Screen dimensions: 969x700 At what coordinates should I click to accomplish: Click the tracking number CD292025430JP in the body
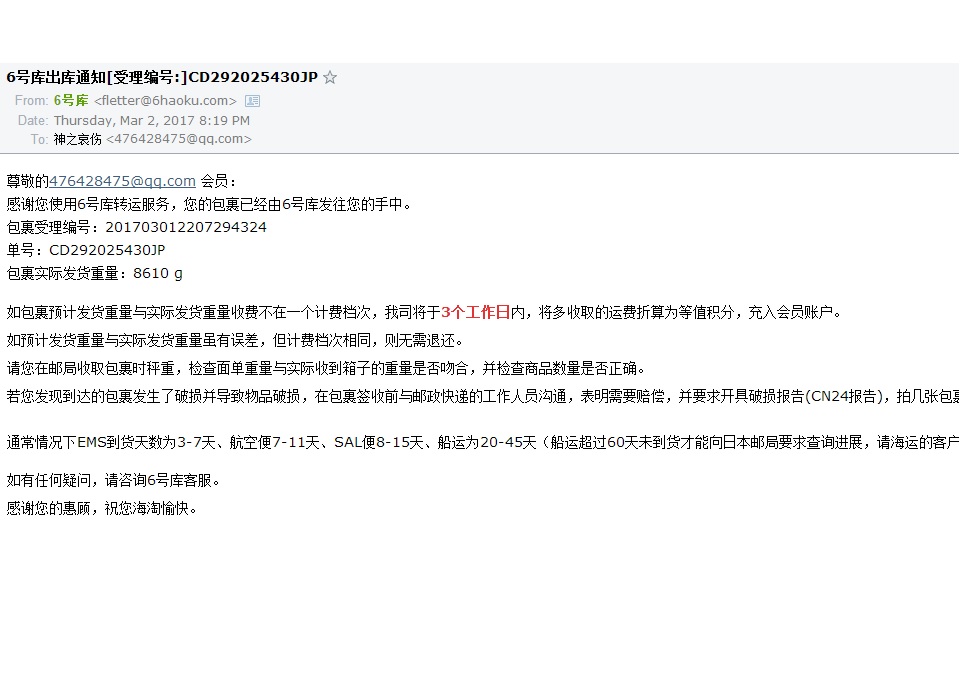coord(107,250)
